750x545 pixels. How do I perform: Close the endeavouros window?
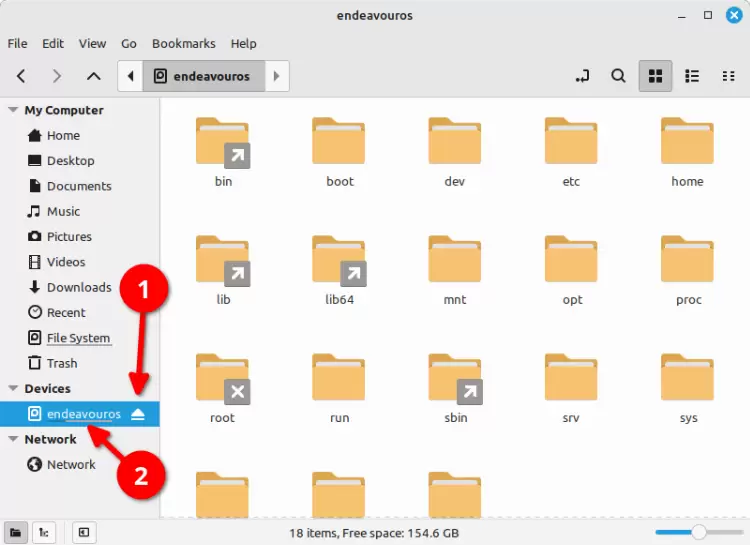[x=734, y=15]
